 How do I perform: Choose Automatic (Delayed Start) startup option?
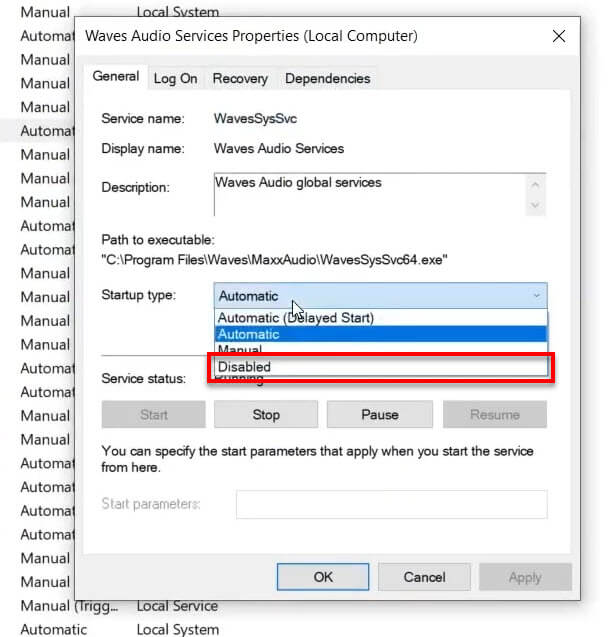coord(381,318)
